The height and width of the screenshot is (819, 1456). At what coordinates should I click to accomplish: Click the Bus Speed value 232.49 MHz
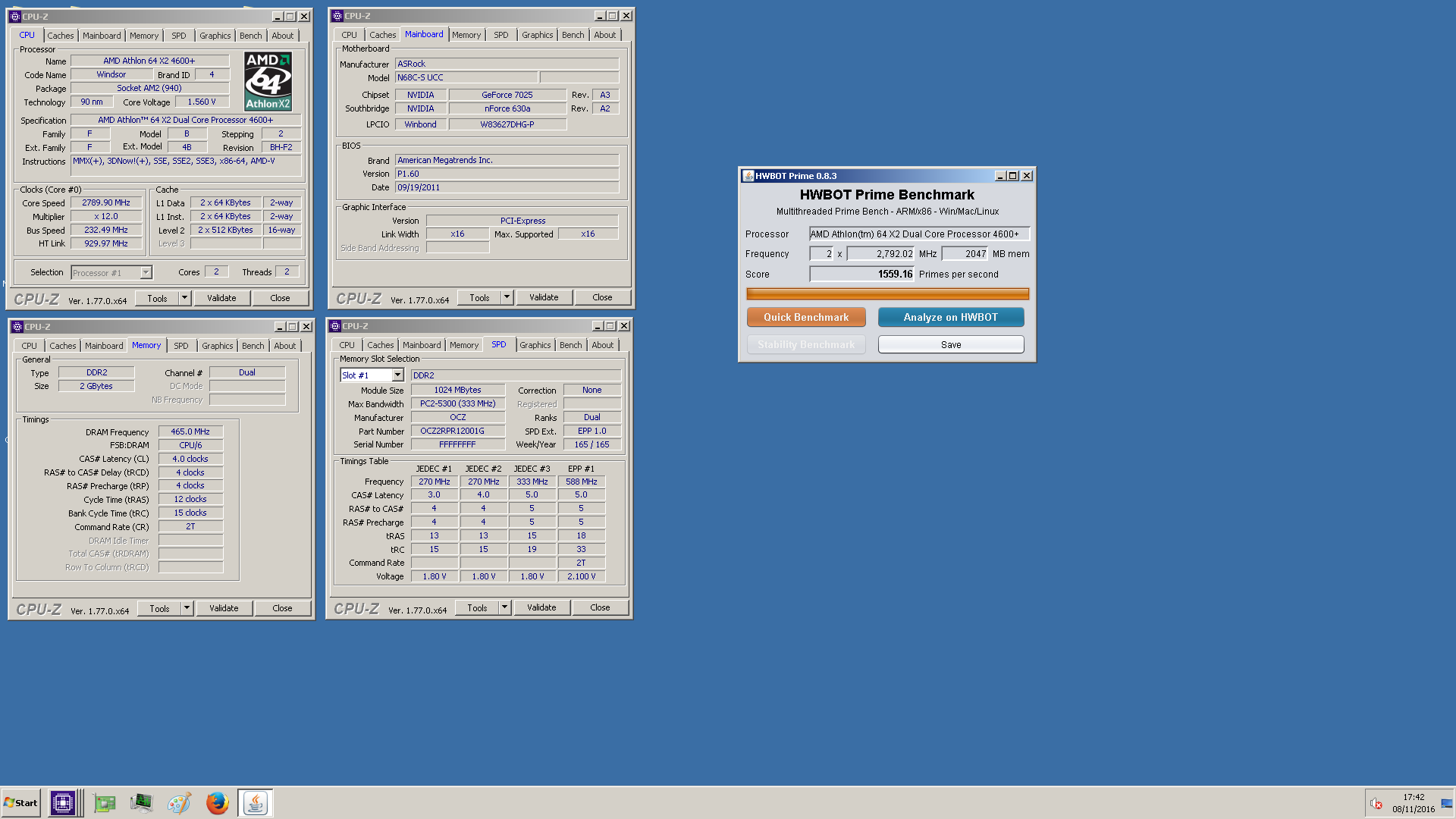pyautogui.click(x=106, y=230)
